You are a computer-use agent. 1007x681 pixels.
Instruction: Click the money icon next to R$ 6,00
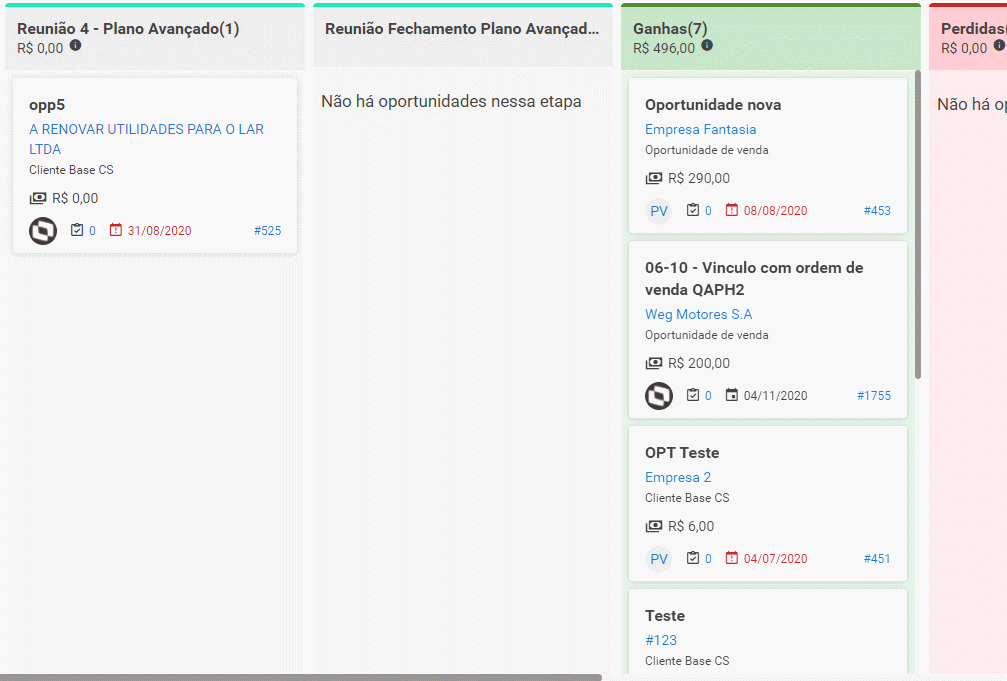(654, 526)
